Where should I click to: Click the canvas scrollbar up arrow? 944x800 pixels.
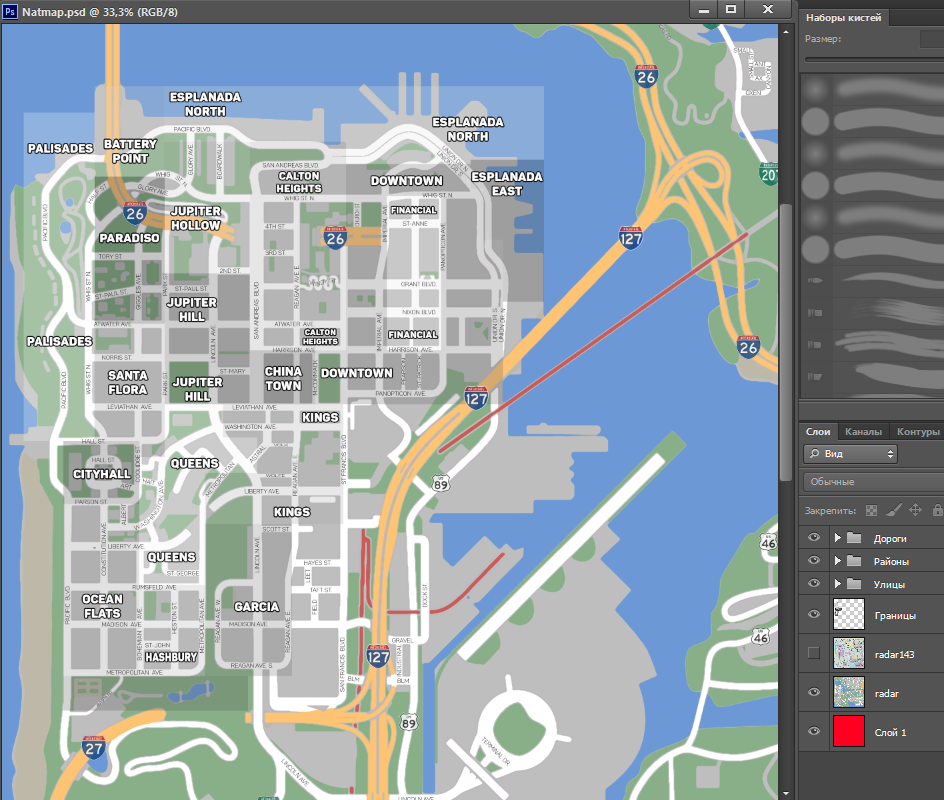coord(786,31)
